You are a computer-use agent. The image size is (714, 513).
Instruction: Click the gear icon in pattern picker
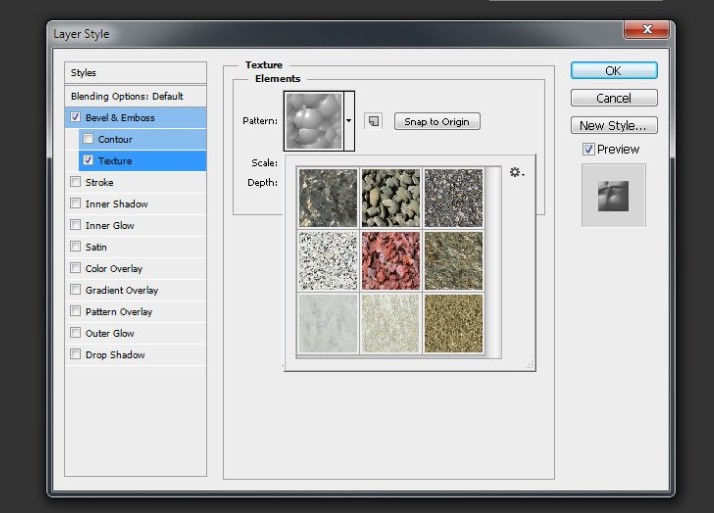tap(516, 173)
